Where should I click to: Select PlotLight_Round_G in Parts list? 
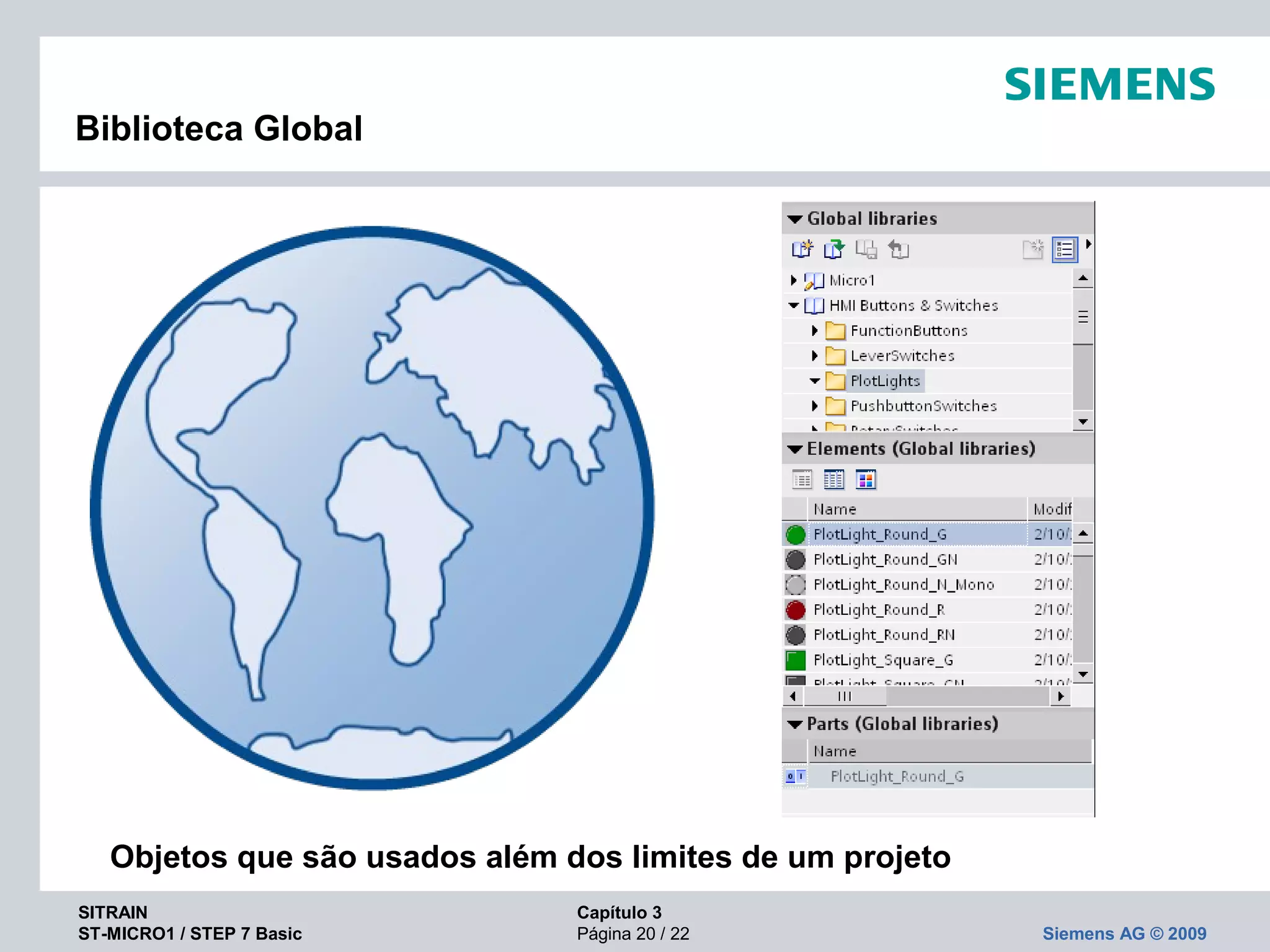tap(897, 777)
